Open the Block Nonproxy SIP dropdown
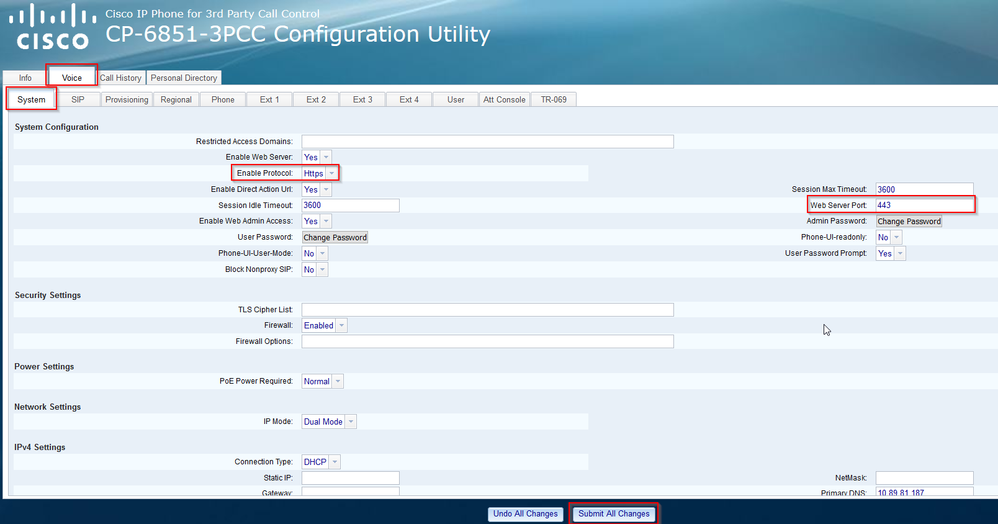The image size is (998, 524). 314,269
